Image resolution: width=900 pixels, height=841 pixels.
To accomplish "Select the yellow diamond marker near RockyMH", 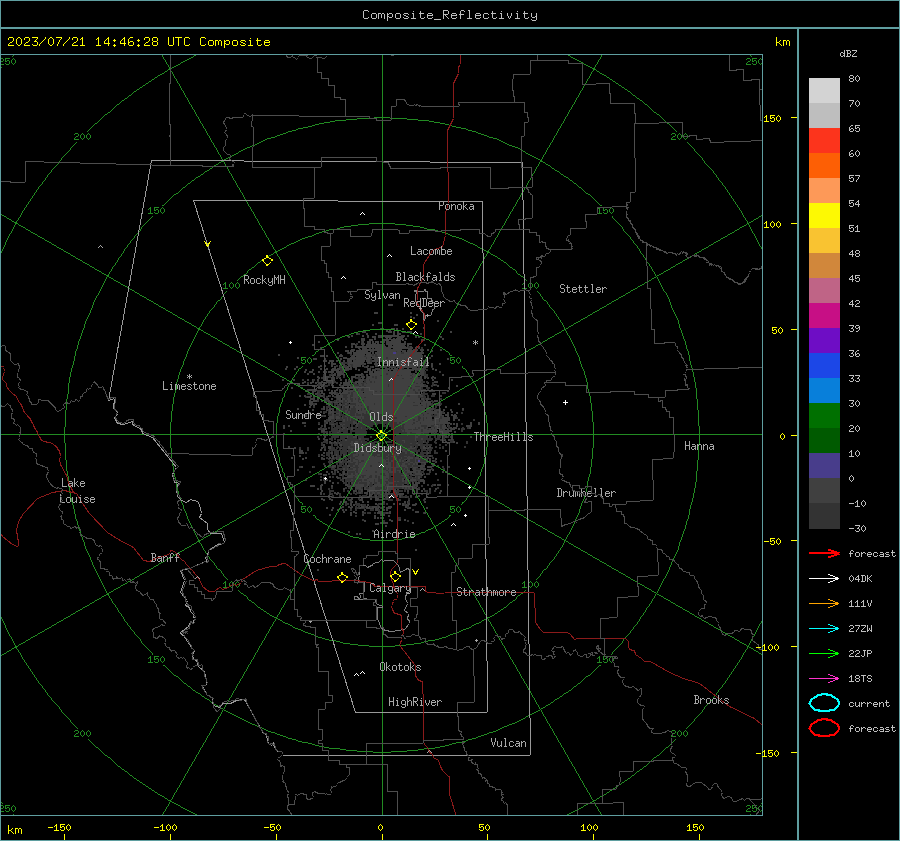I will point(267,261).
